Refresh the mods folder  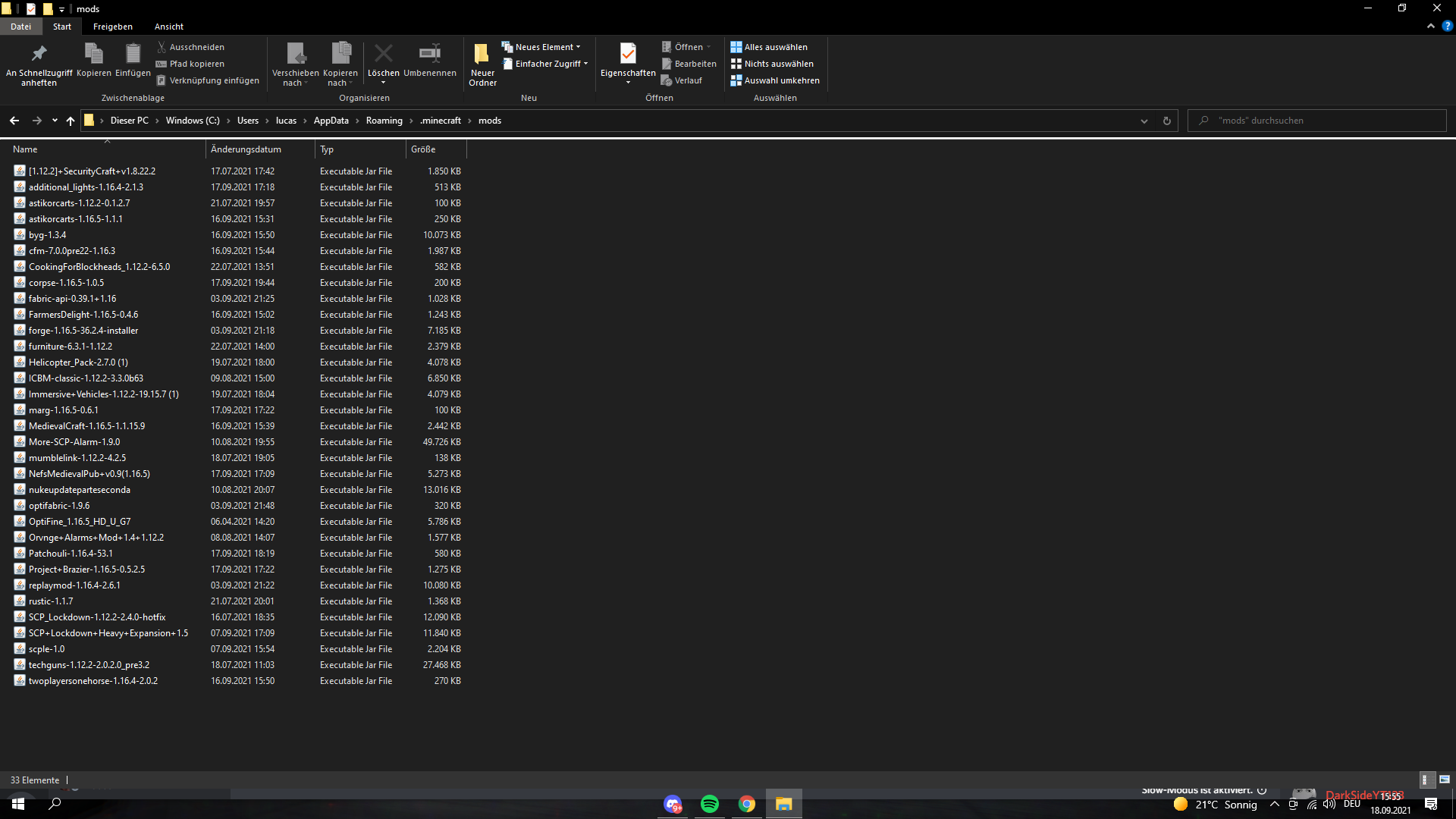click(x=1166, y=121)
